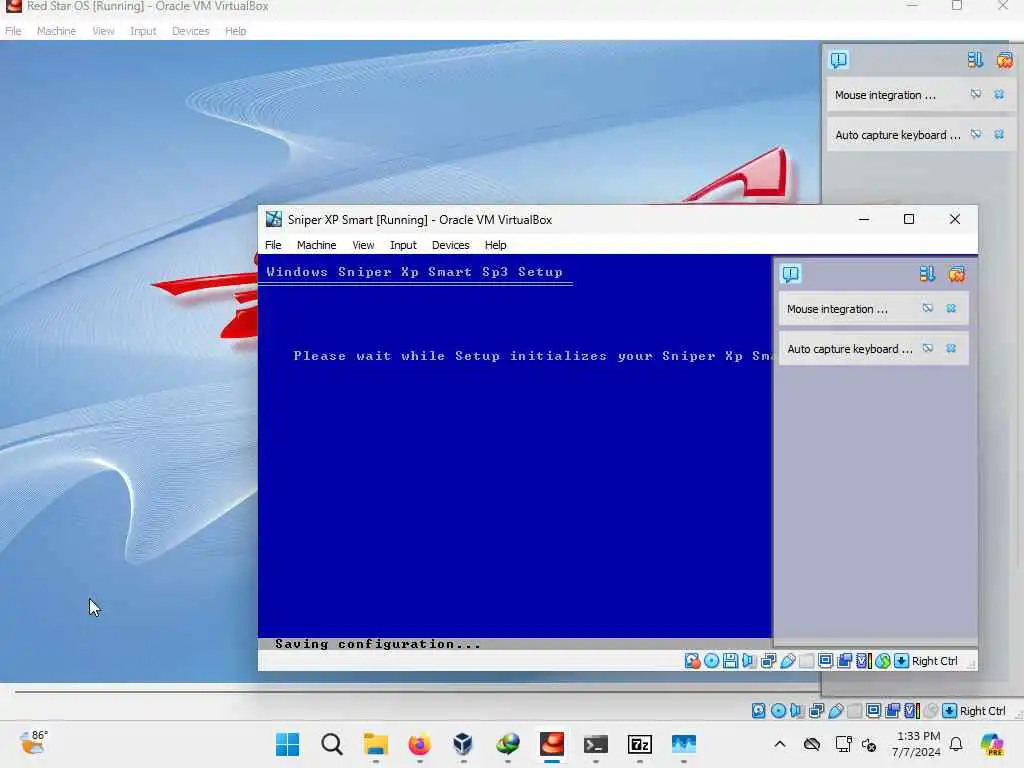1024x768 pixels.
Task: Click the recording indicator in Red Star OS status bar
Action: point(892,711)
